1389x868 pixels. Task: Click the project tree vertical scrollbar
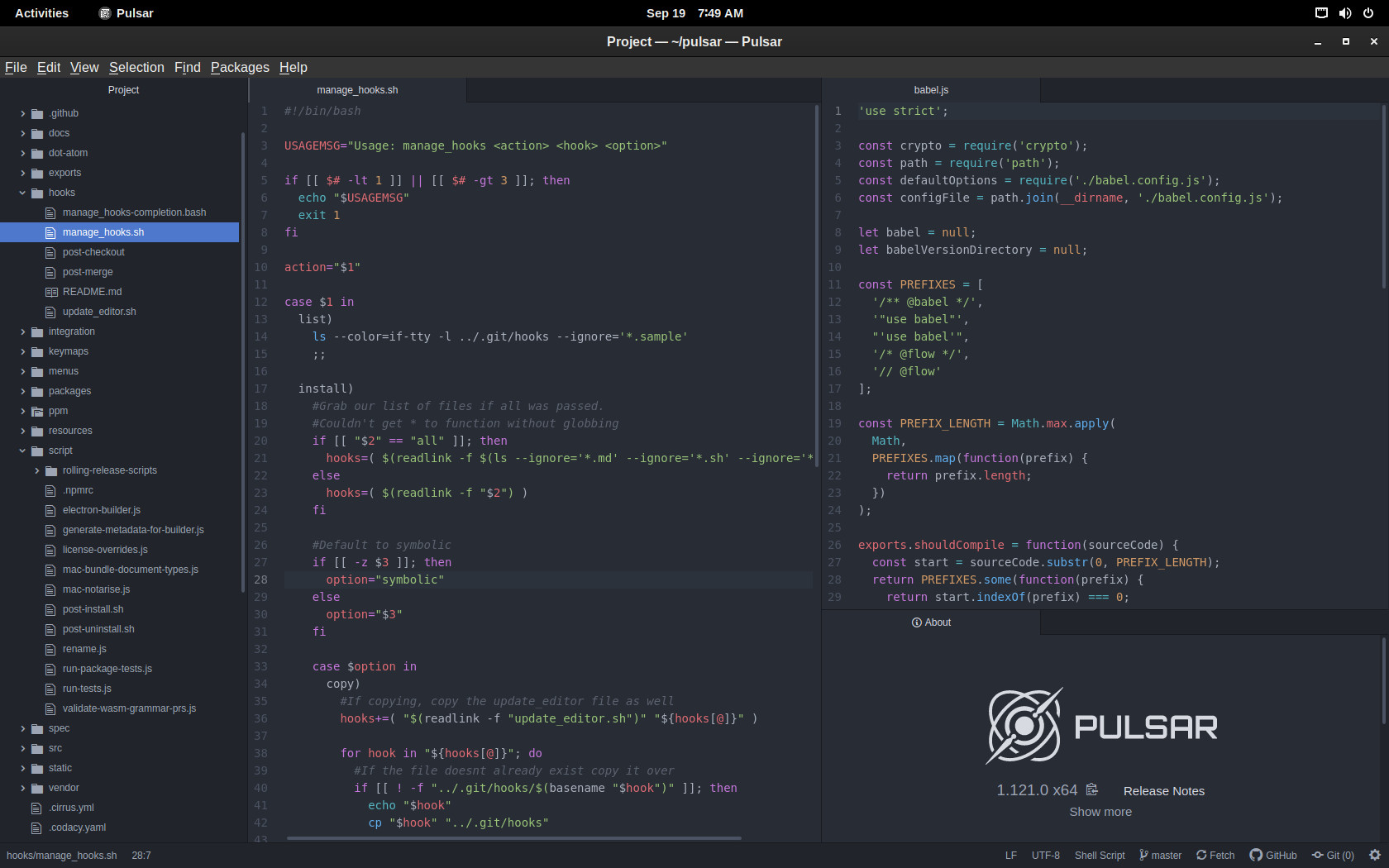(x=243, y=362)
